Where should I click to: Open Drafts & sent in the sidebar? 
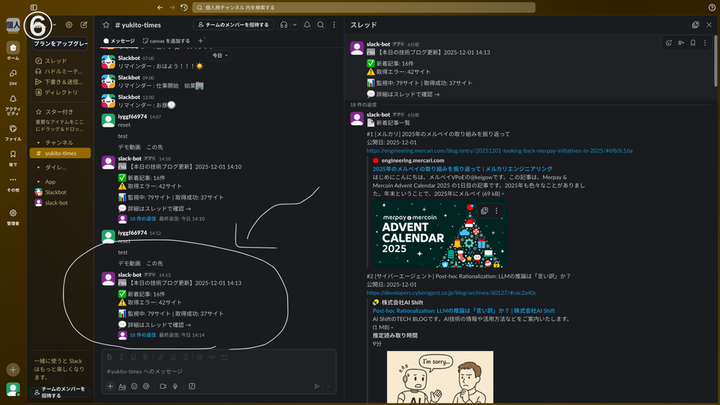pos(59,82)
